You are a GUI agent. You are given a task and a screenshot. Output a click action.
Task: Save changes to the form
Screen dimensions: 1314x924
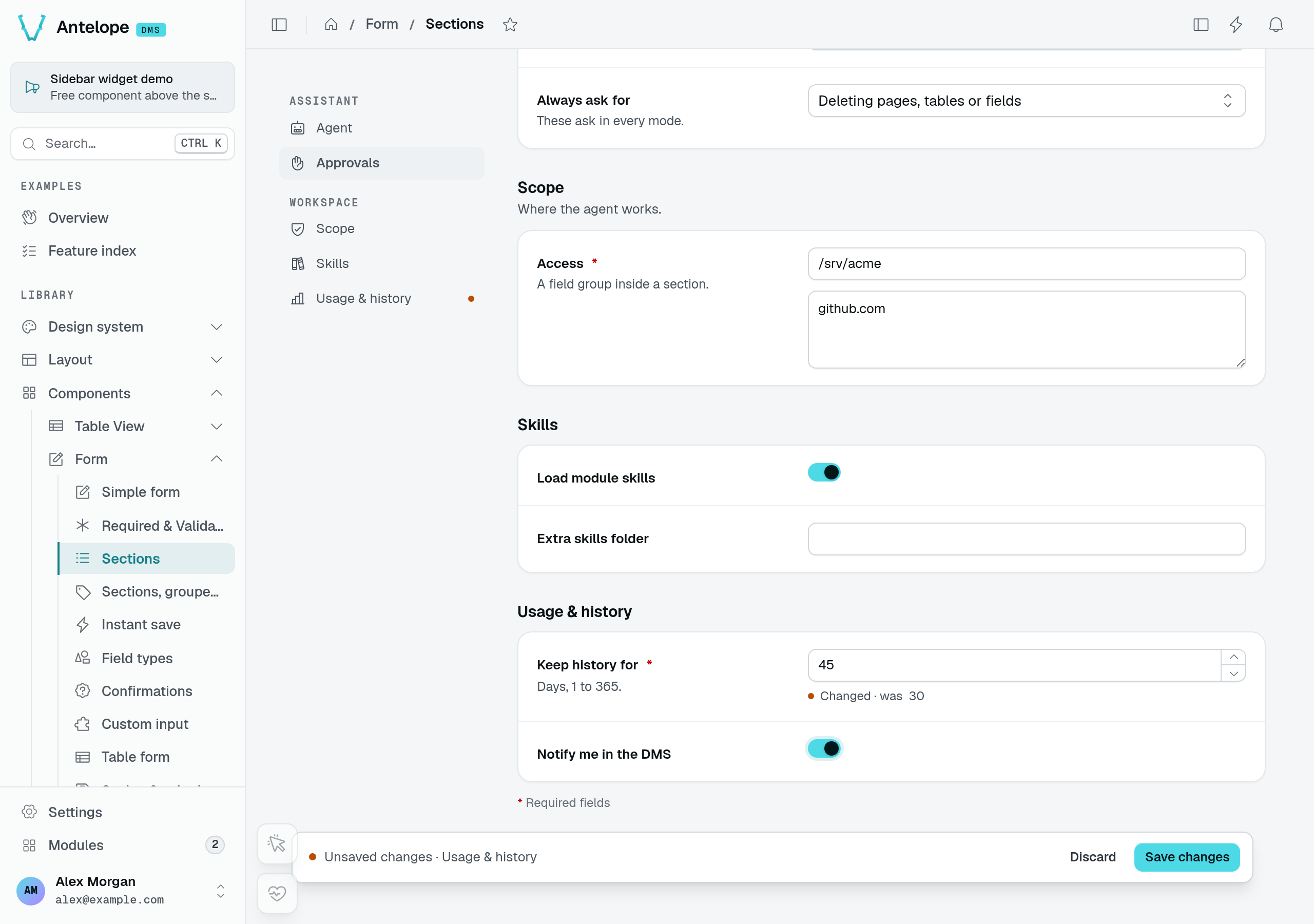point(1187,857)
